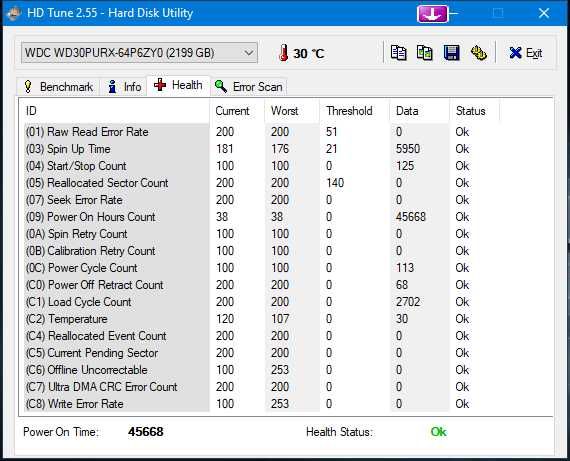Click the threshold value 51
The width and height of the screenshot is (570, 461).
[332, 132]
